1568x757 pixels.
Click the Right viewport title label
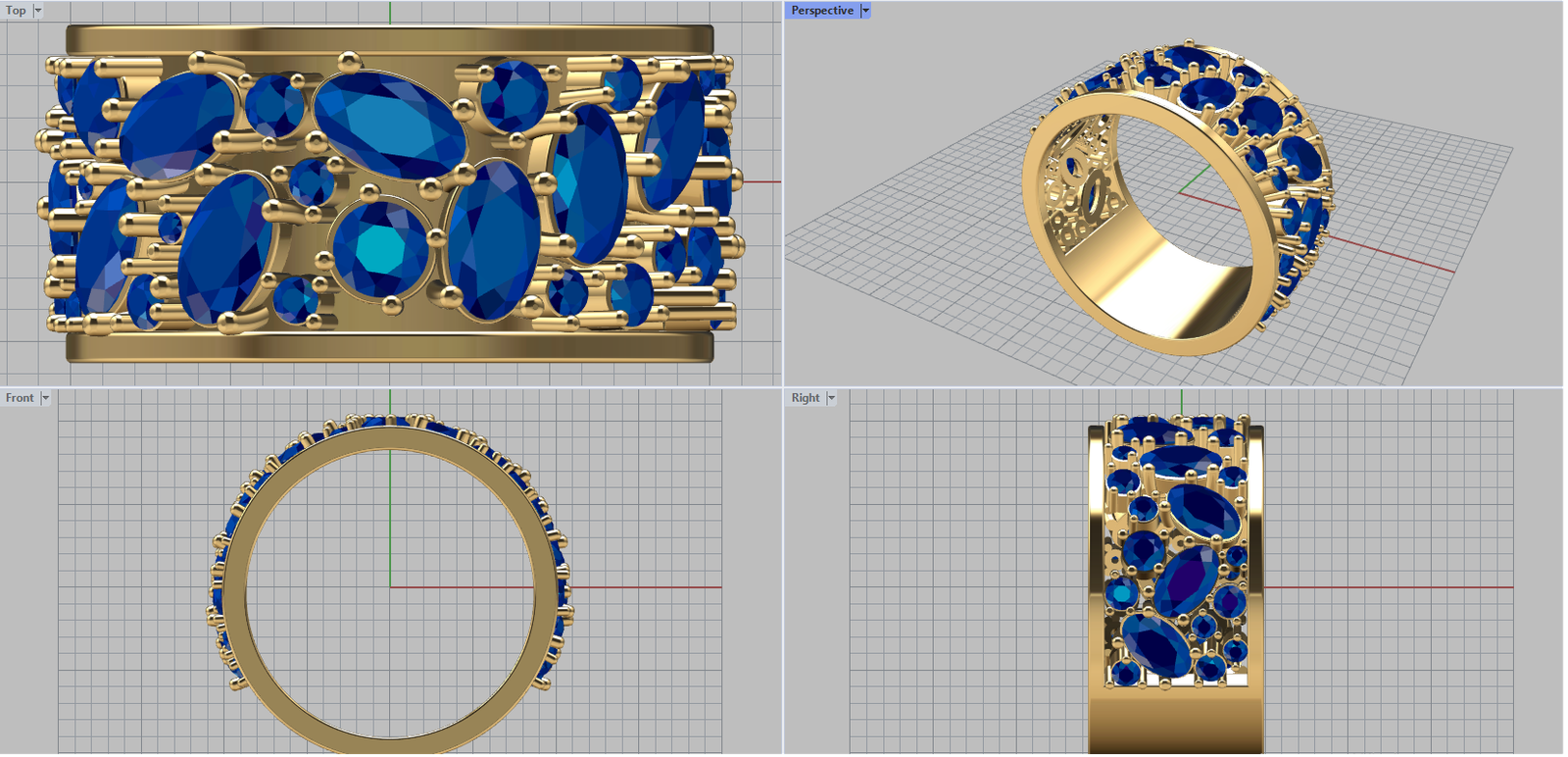(x=805, y=398)
